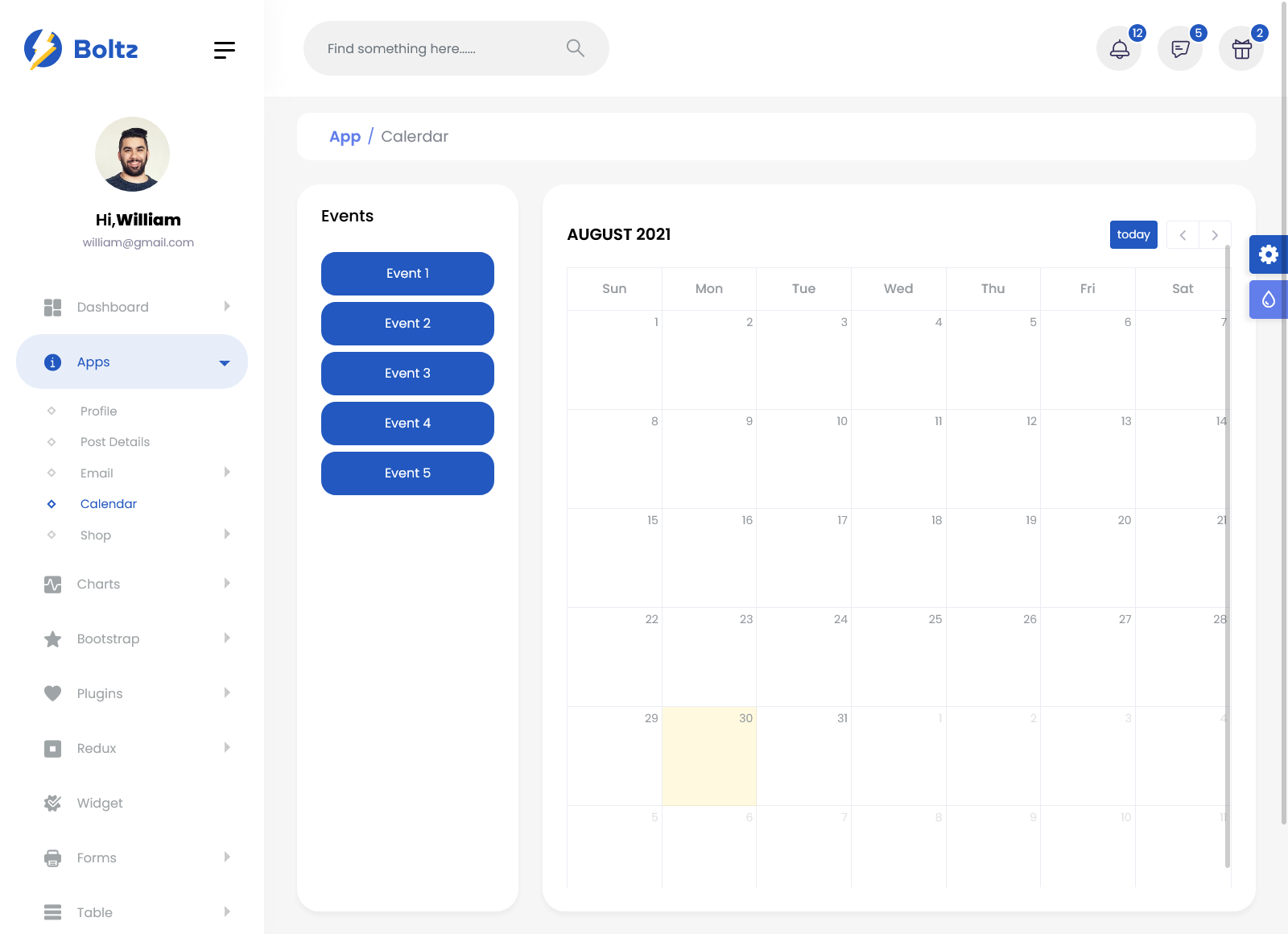Go to previous month arrow
Image resolution: width=1288 pixels, height=934 pixels.
[x=1183, y=235]
